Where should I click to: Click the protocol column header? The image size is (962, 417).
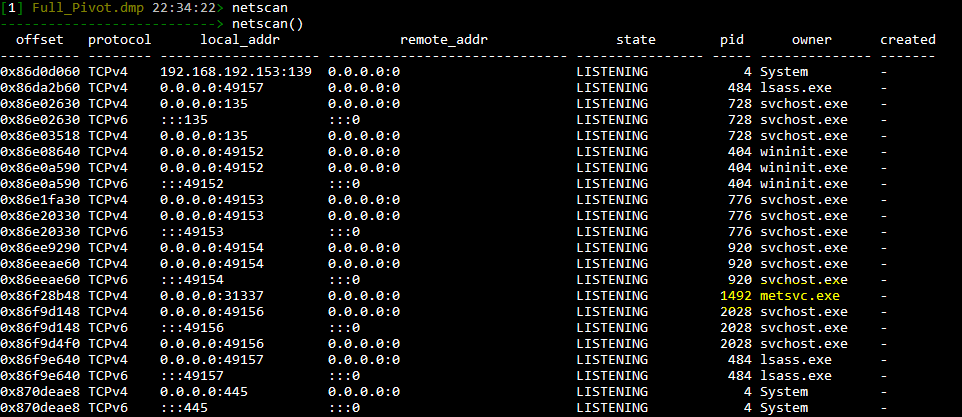point(119,40)
